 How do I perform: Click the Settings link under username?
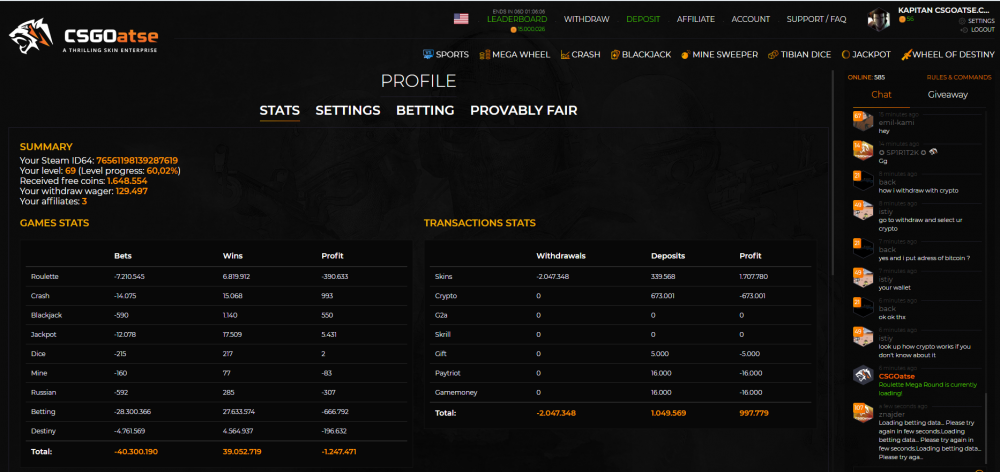click(981, 21)
